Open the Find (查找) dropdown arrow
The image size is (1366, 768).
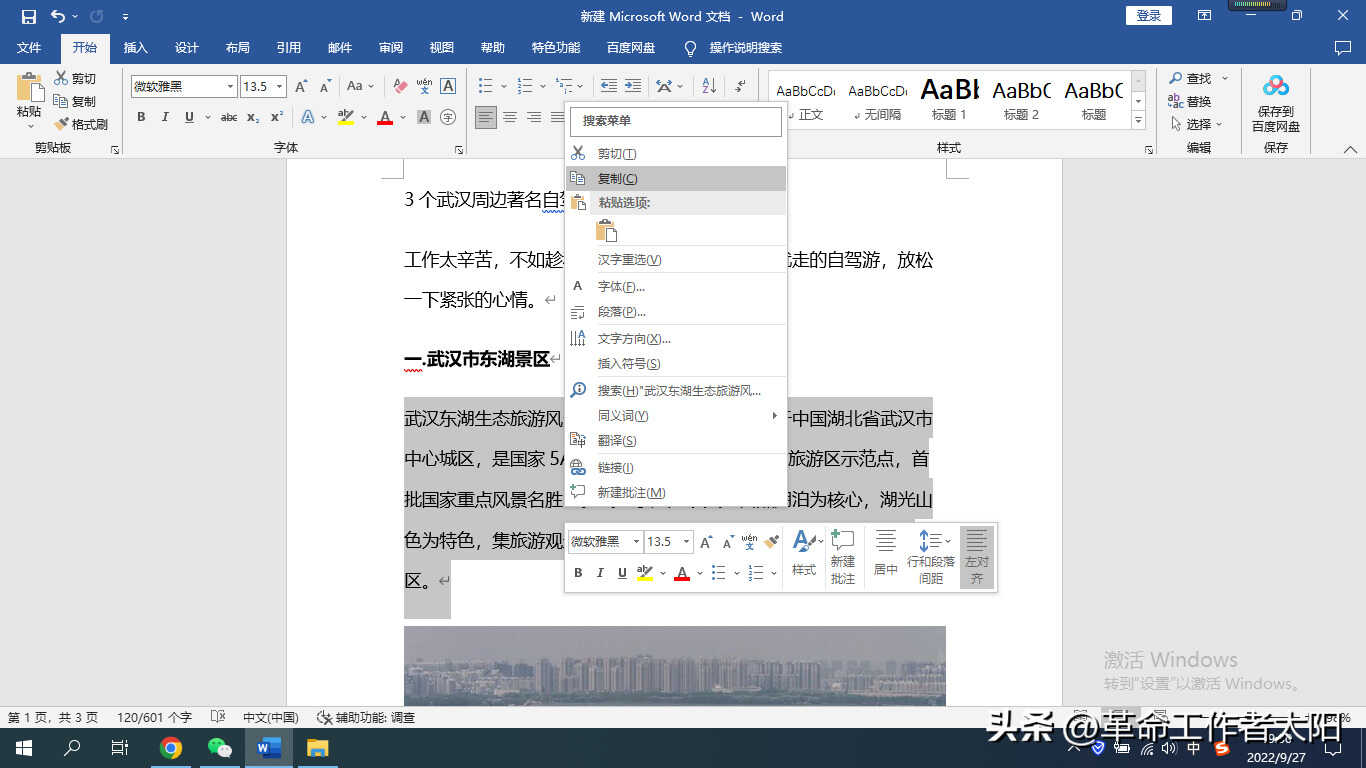1225,79
